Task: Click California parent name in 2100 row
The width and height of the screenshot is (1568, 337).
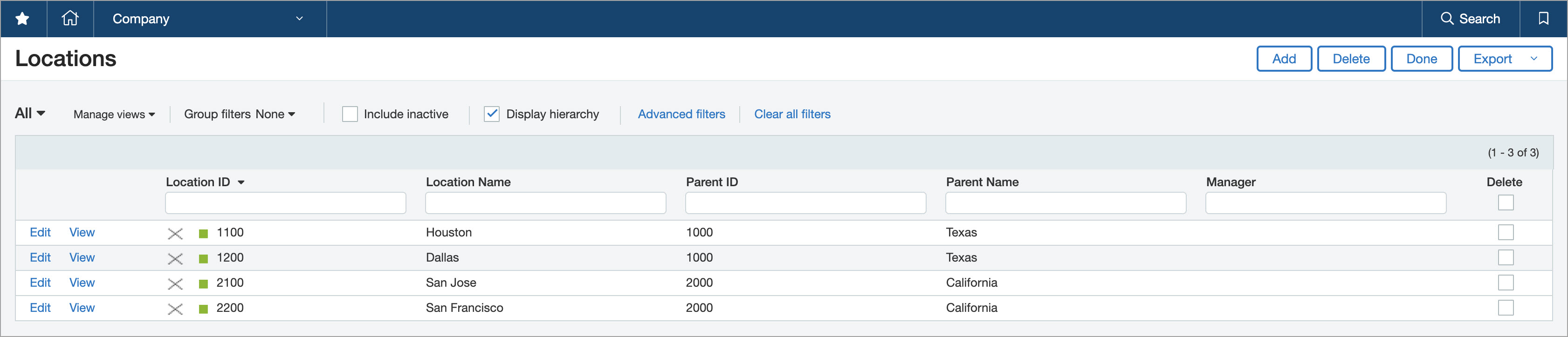Action: pos(971,282)
